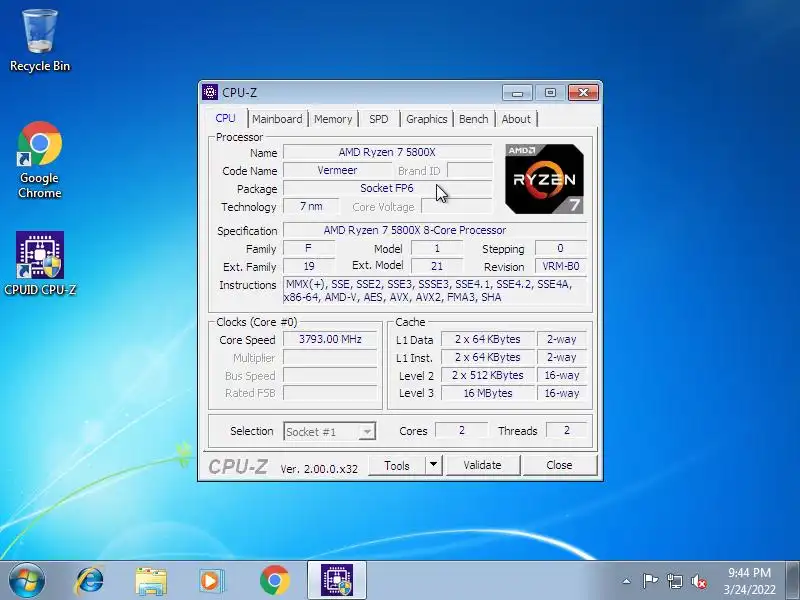This screenshot has height=600, width=800.
Task: Click the Ext. Model value 21
Action: 437,266
